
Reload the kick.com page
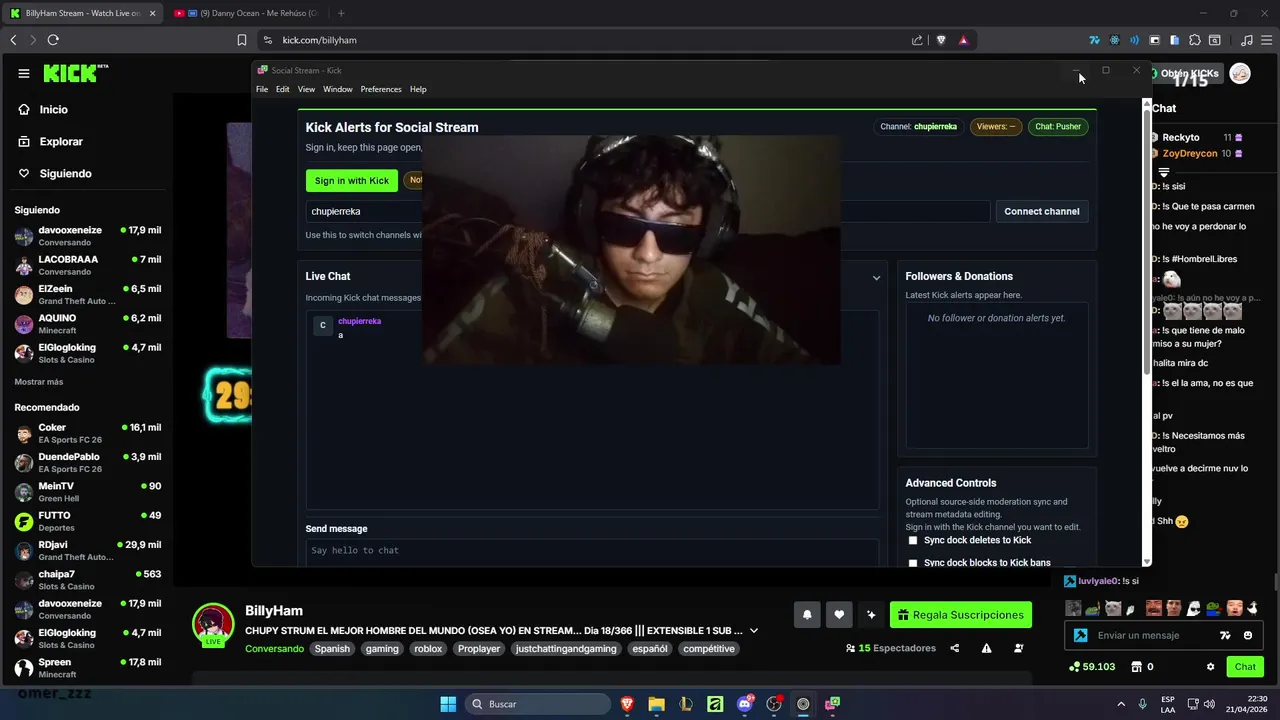coord(53,40)
